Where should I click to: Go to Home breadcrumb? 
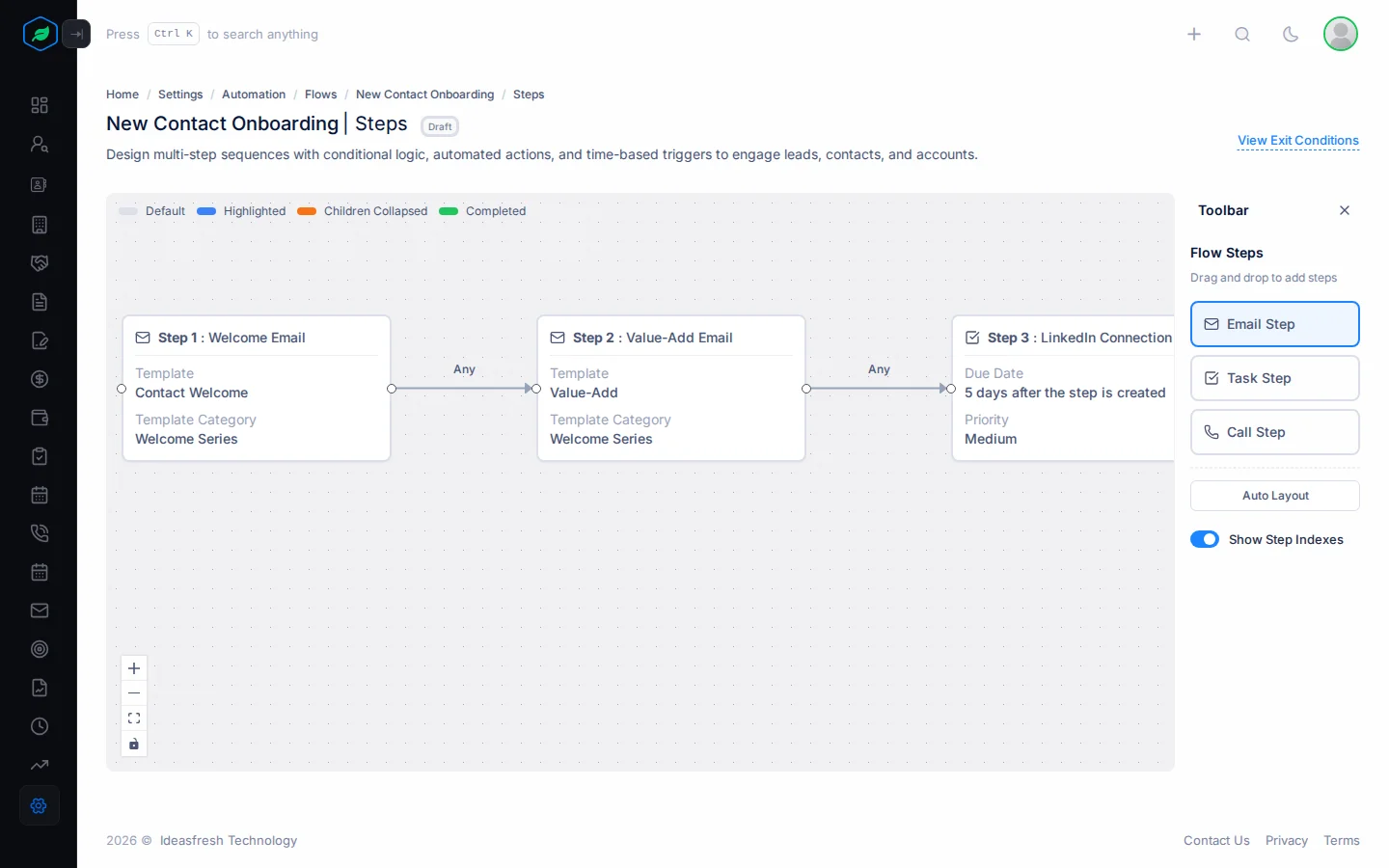point(123,95)
